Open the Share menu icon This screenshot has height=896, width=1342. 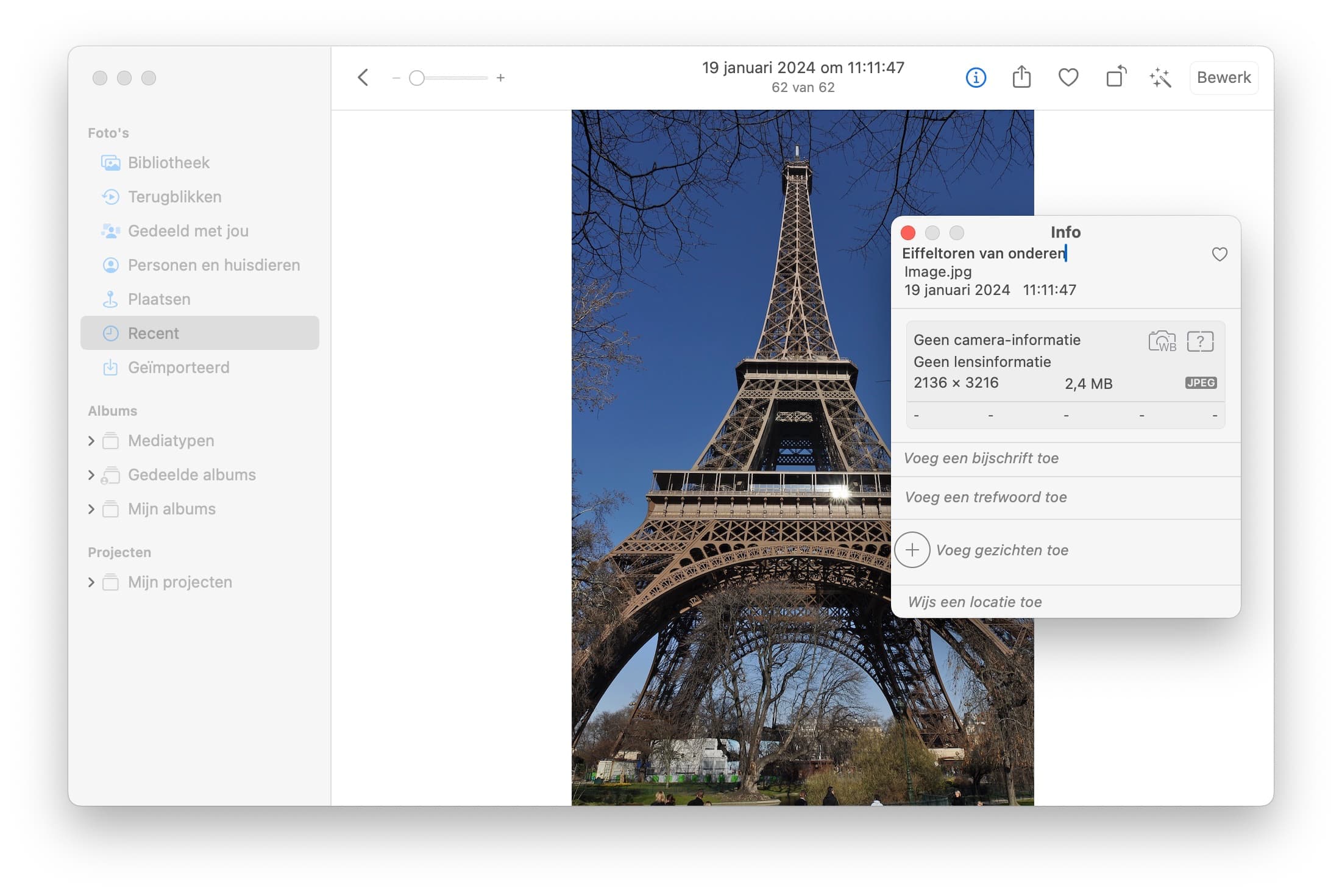click(x=1022, y=77)
